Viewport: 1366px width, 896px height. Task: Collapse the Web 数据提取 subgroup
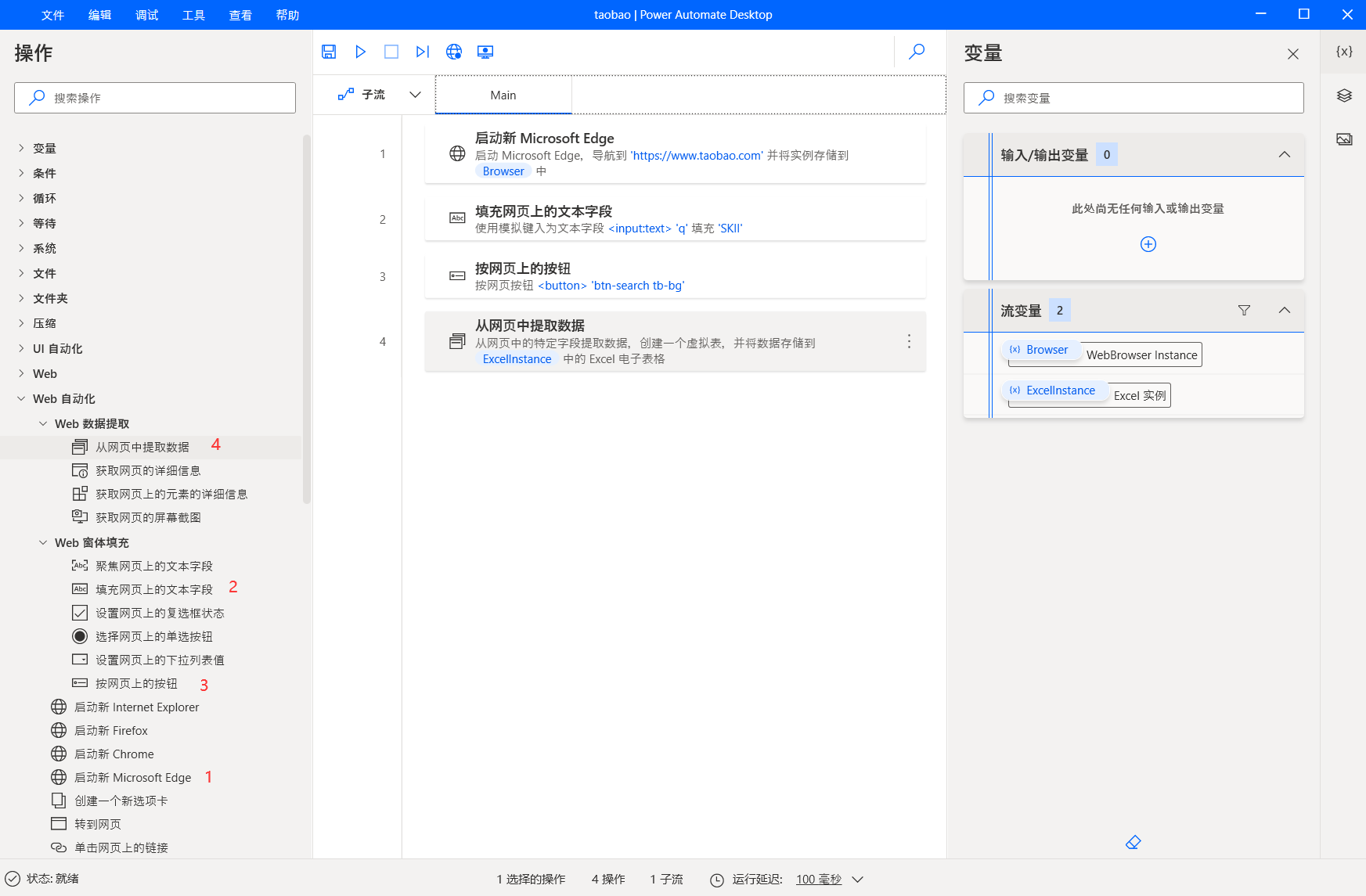coord(43,423)
